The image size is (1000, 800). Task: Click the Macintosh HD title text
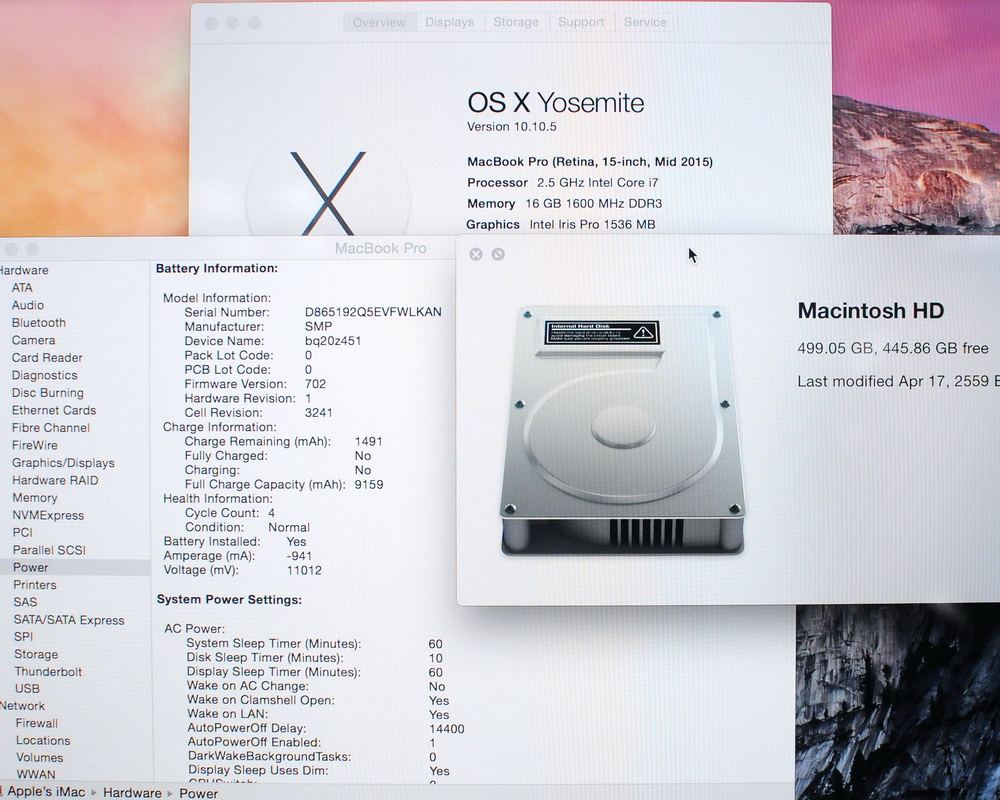coord(871,311)
